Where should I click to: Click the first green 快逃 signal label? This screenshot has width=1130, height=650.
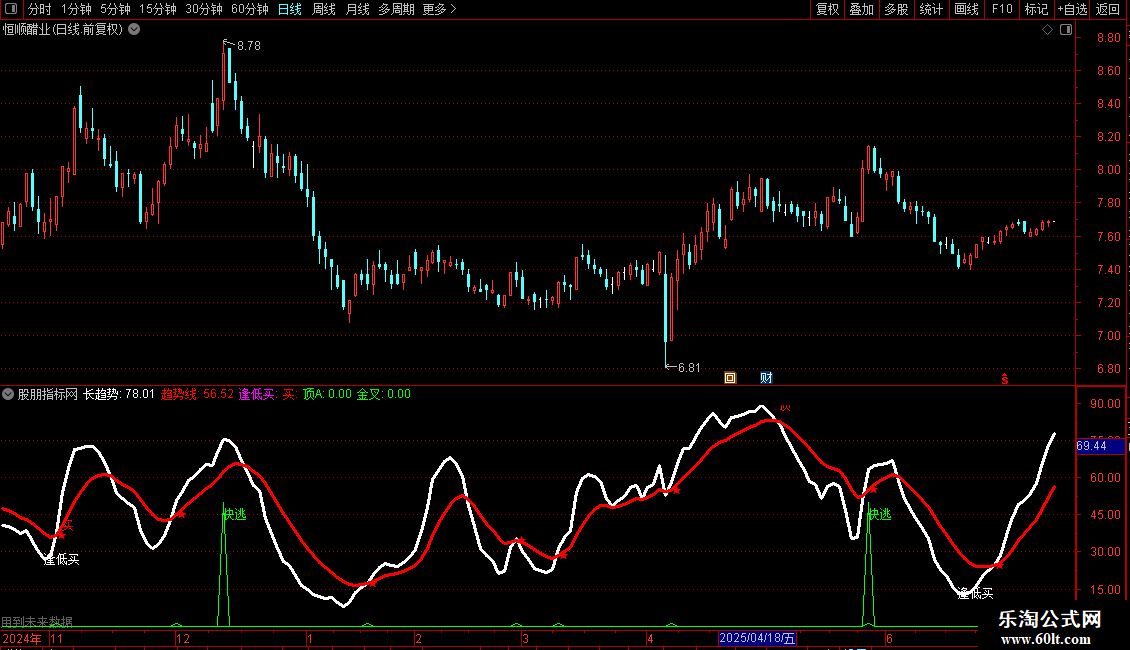coord(234,514)
